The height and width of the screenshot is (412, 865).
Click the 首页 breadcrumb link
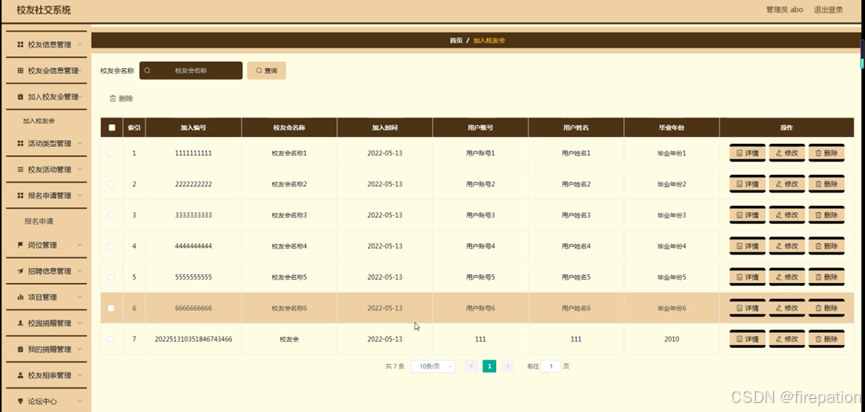coord(456,41)
